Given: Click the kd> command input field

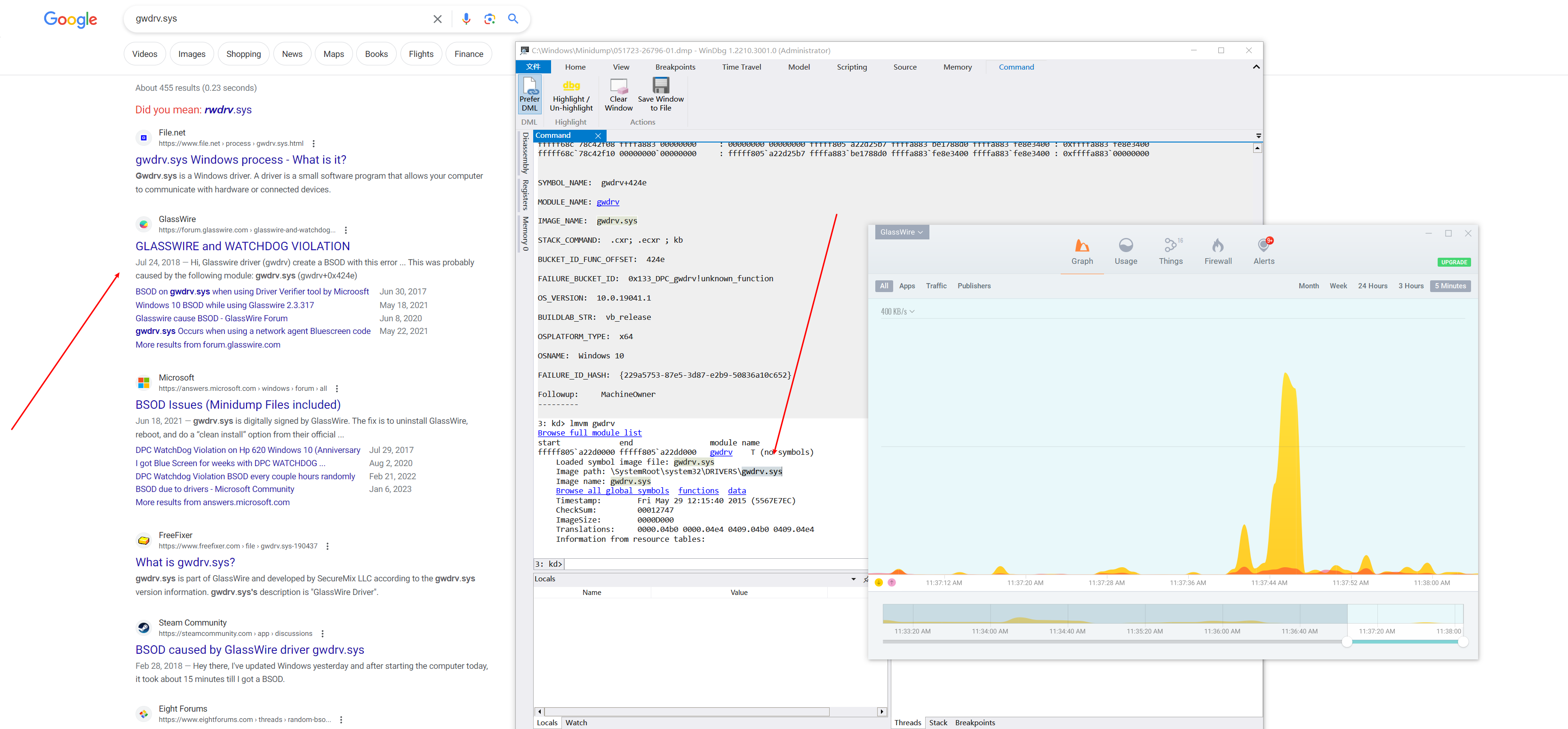Looking at the screenshot, I should pyautogui.click(x=712, y=564).
